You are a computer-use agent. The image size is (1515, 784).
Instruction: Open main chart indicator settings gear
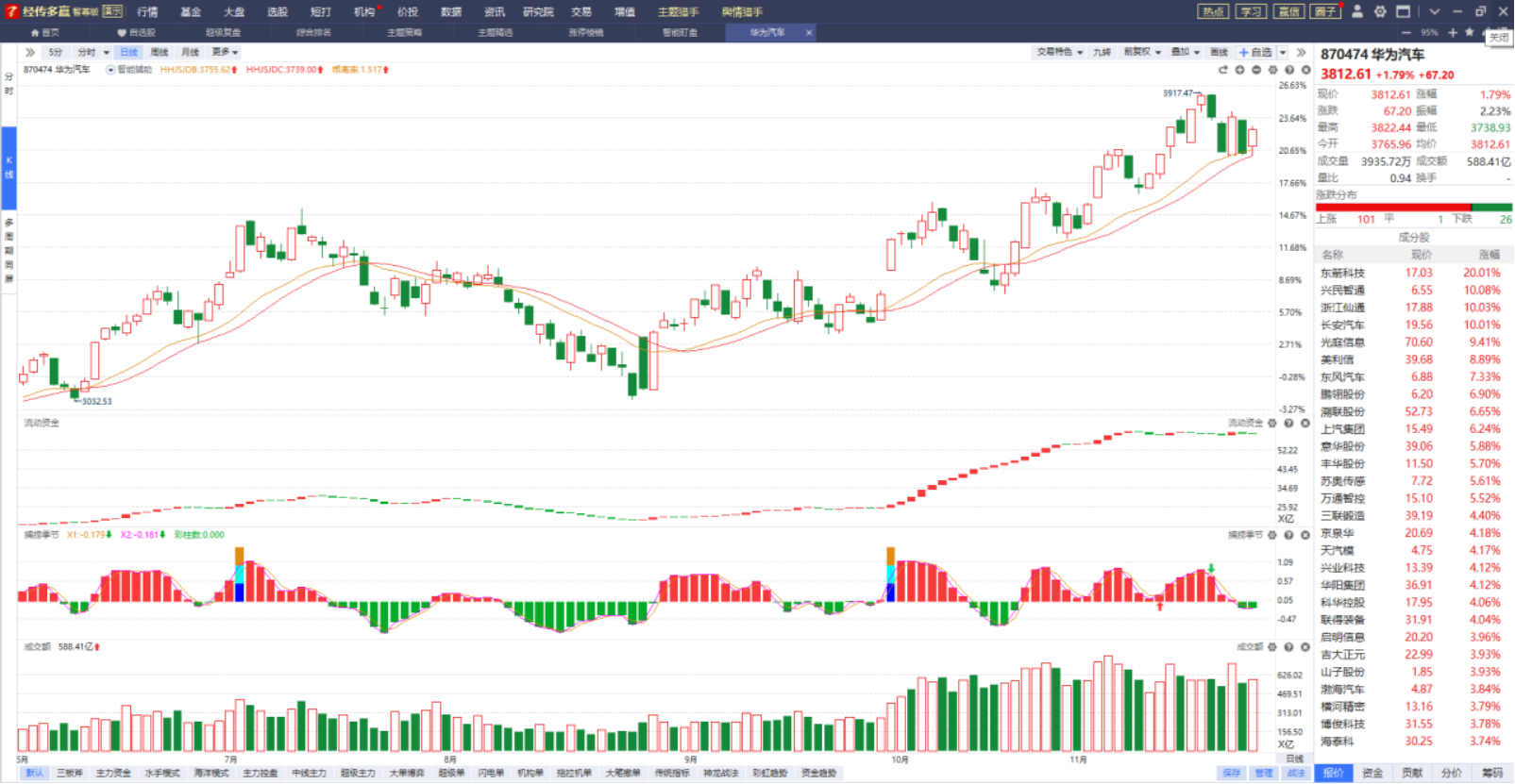[1272, 70]
